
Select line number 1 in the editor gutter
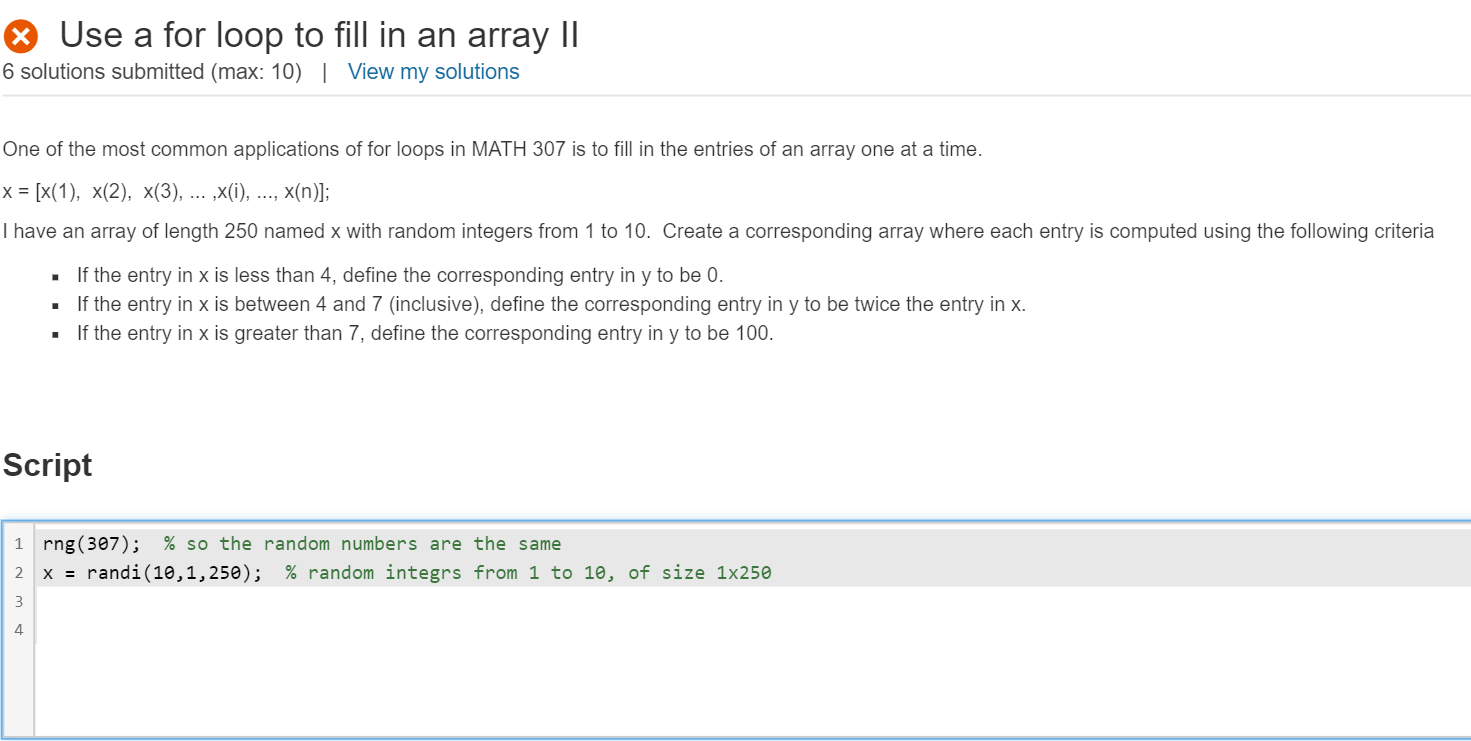click(19, 543)
